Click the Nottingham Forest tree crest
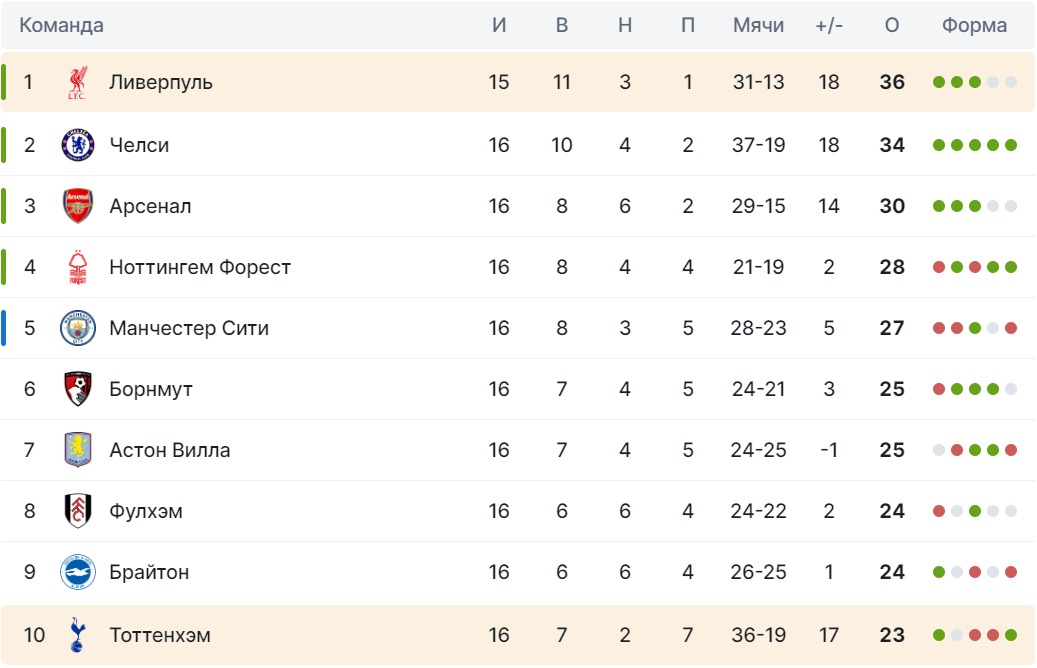This screenshot has width=1037, height=668. 78,267
